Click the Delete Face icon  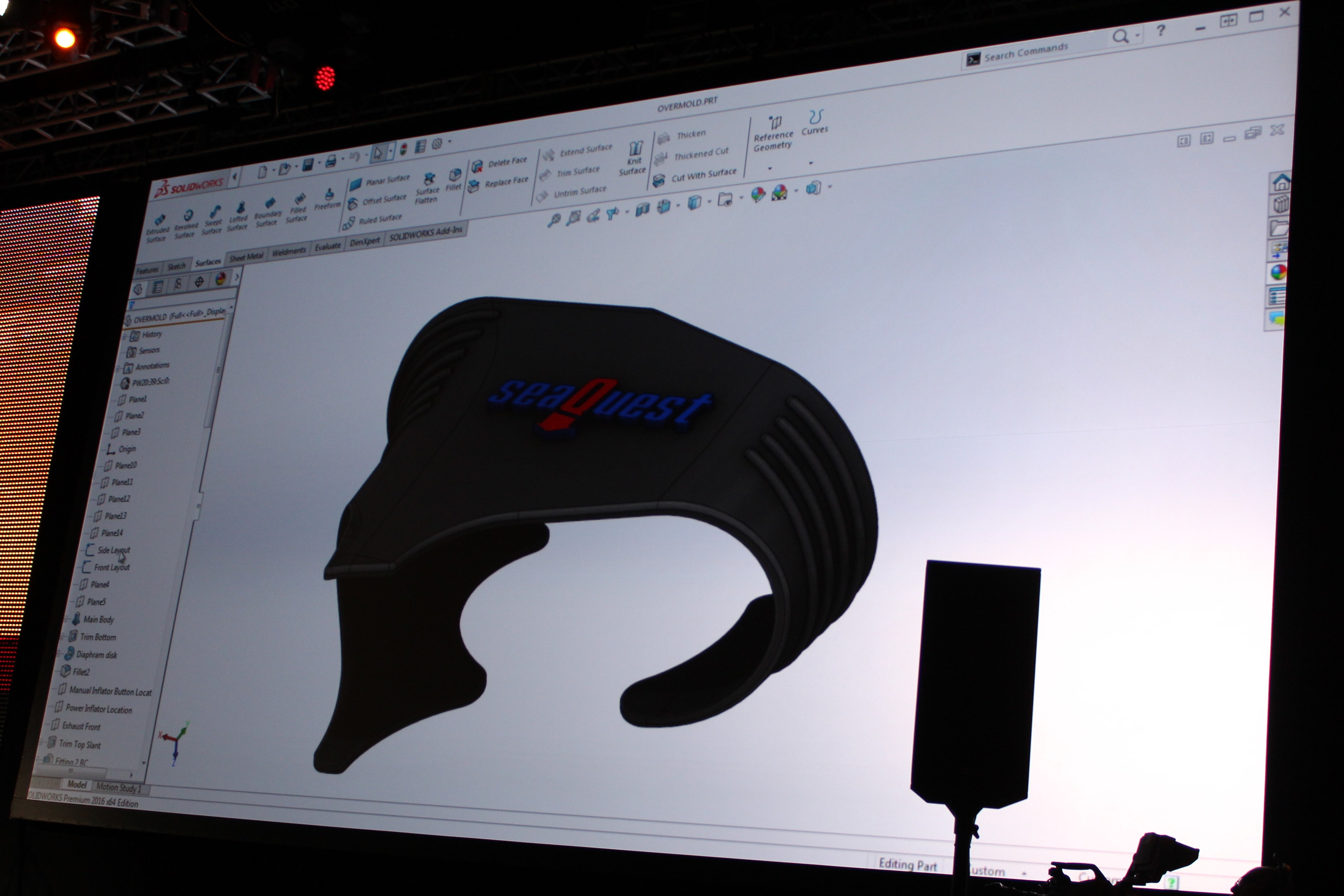477,166
